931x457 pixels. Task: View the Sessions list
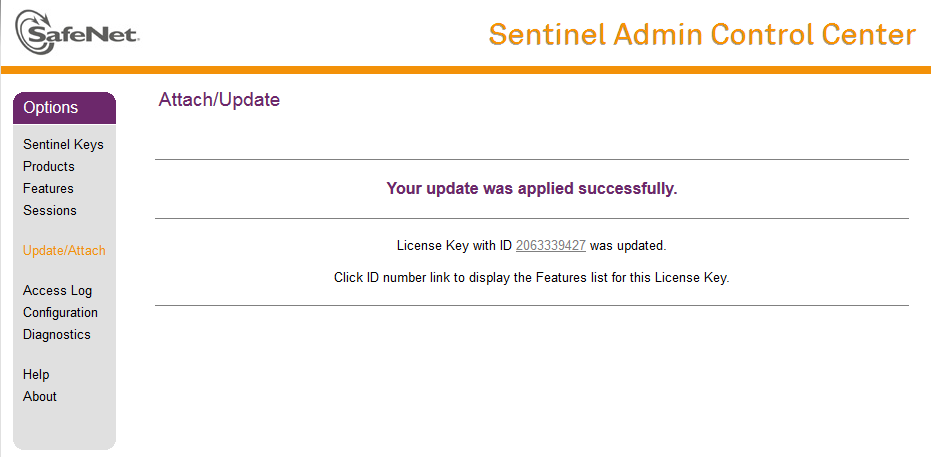coord(50,210)
